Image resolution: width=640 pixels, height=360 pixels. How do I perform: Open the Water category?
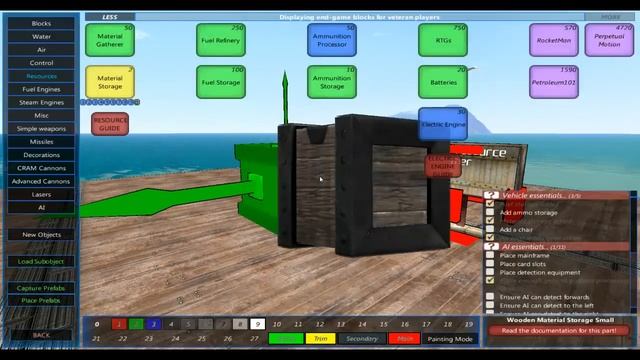point(41,36)
